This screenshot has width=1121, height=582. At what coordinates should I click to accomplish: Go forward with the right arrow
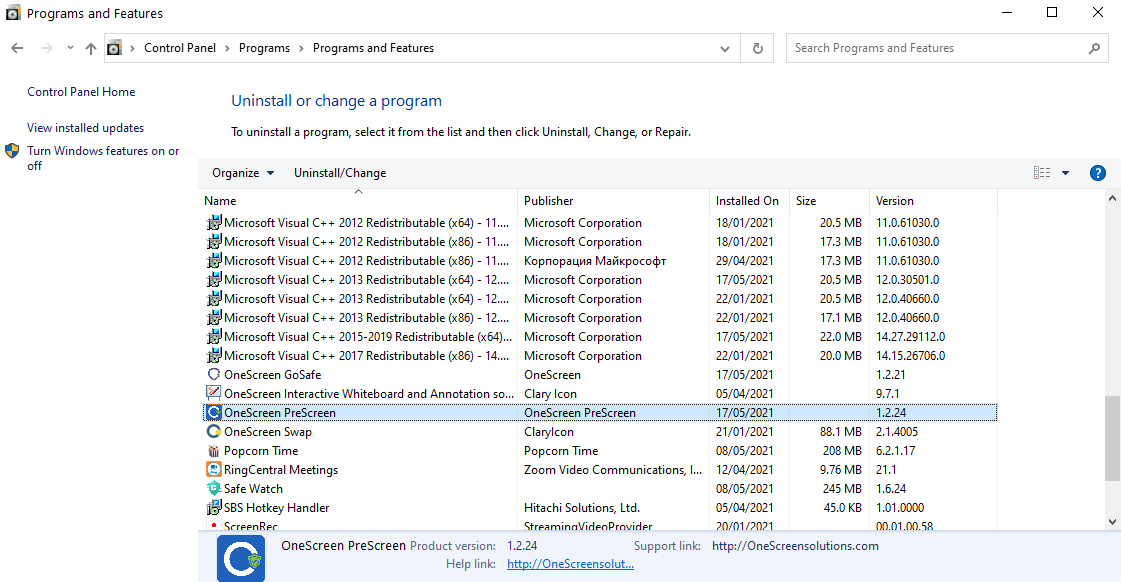pyautogui.click(x=46, y=48)
